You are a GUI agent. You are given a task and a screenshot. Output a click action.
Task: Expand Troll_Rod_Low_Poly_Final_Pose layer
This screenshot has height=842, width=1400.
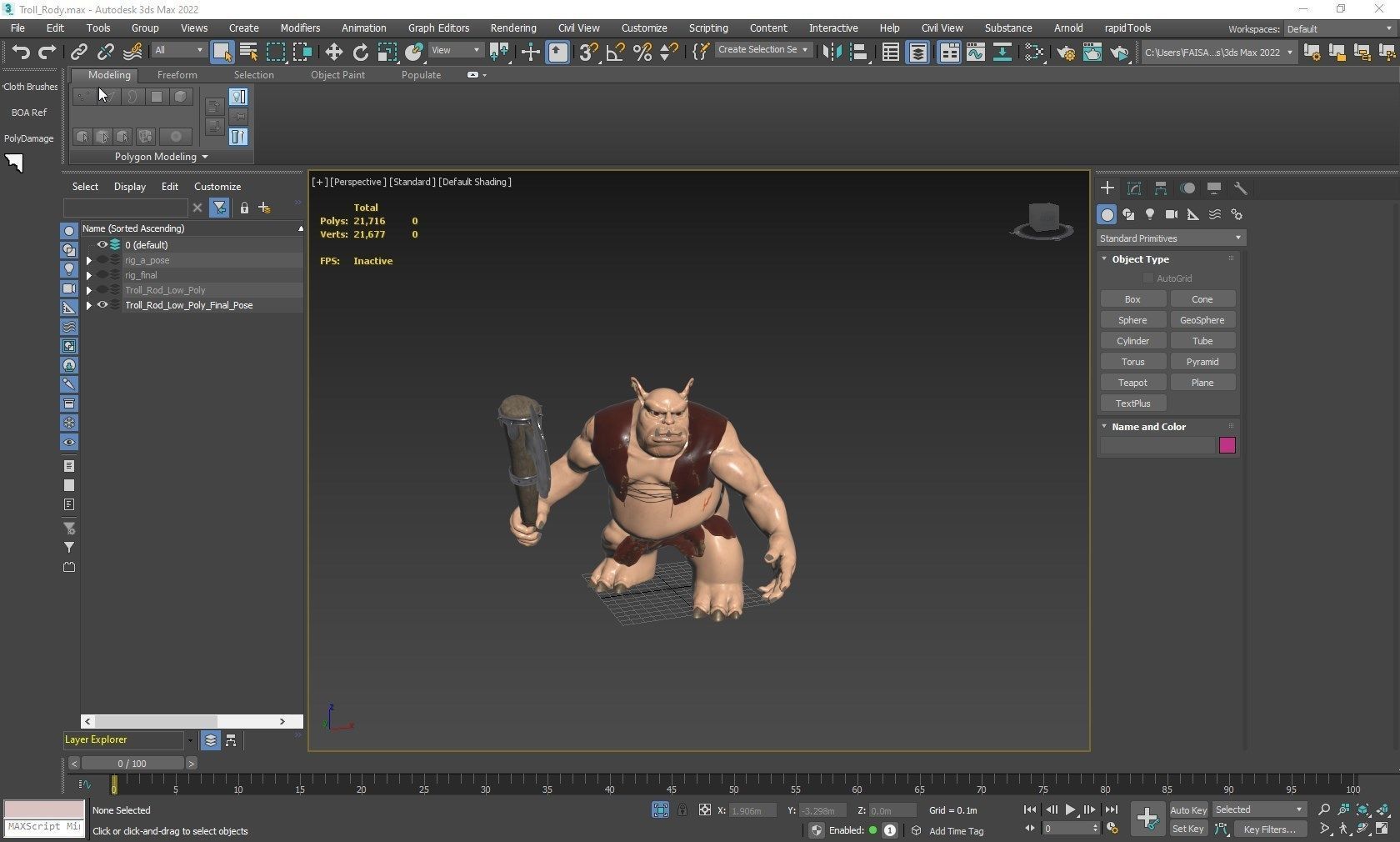[89, 305]
